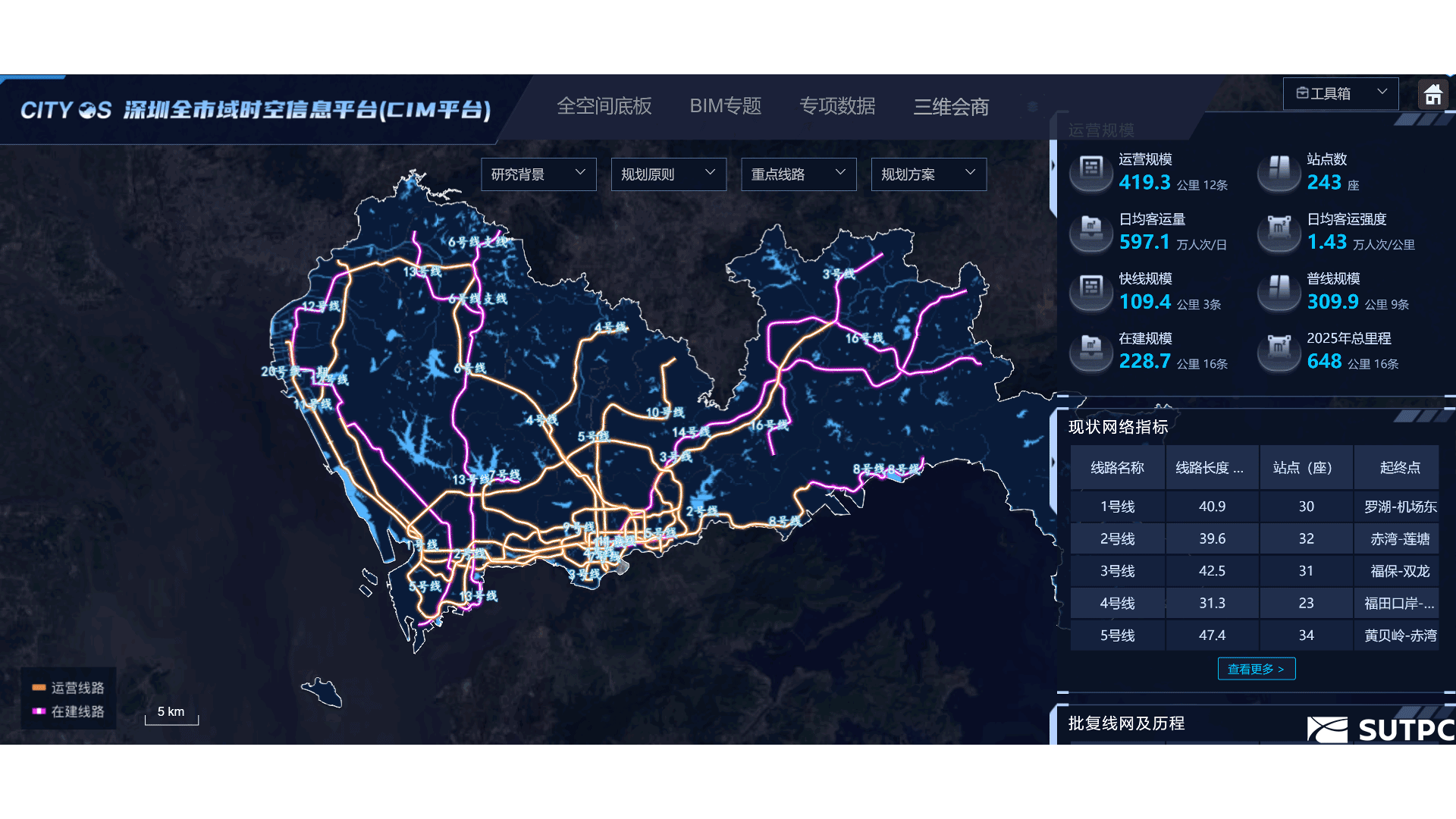Click the 在建线路 legend label
The height and width of the screenshot is (819, 1456).
[x=77, y=711]
